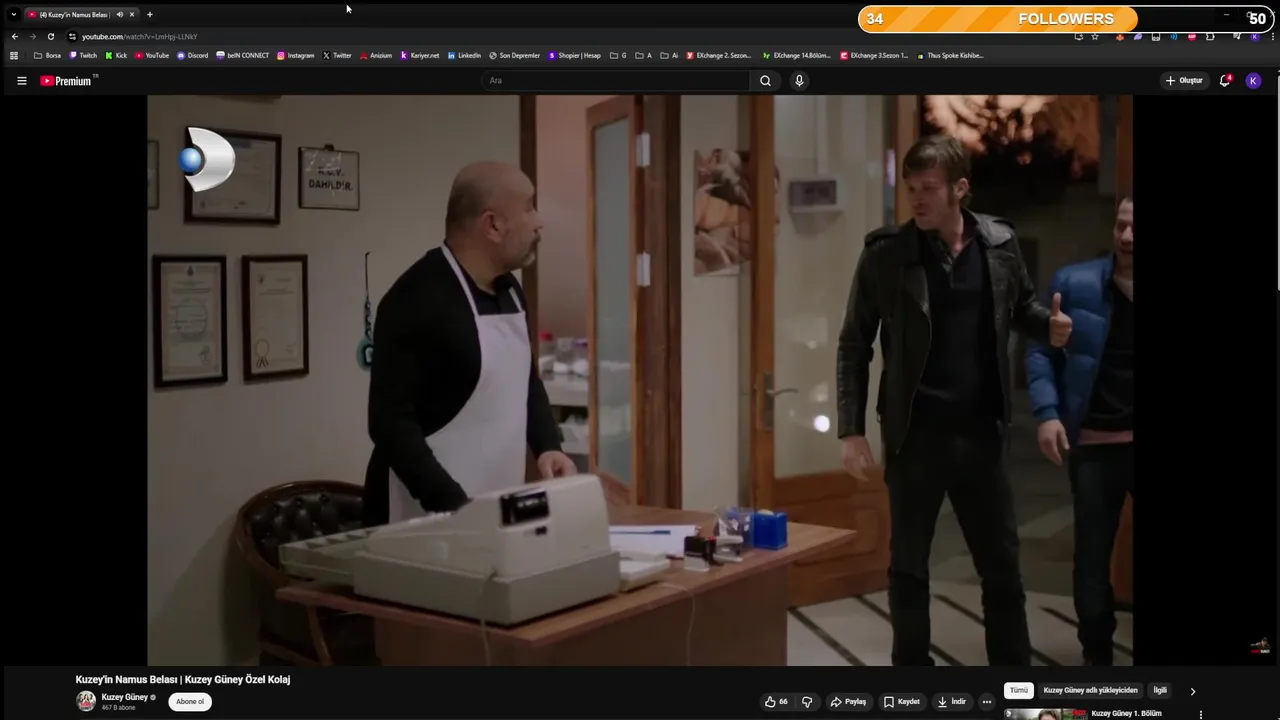This screenshot has height=720, width=1280.
Task: Open the EXchange 3.Sezon 1 bookmark
Action: 875,56
